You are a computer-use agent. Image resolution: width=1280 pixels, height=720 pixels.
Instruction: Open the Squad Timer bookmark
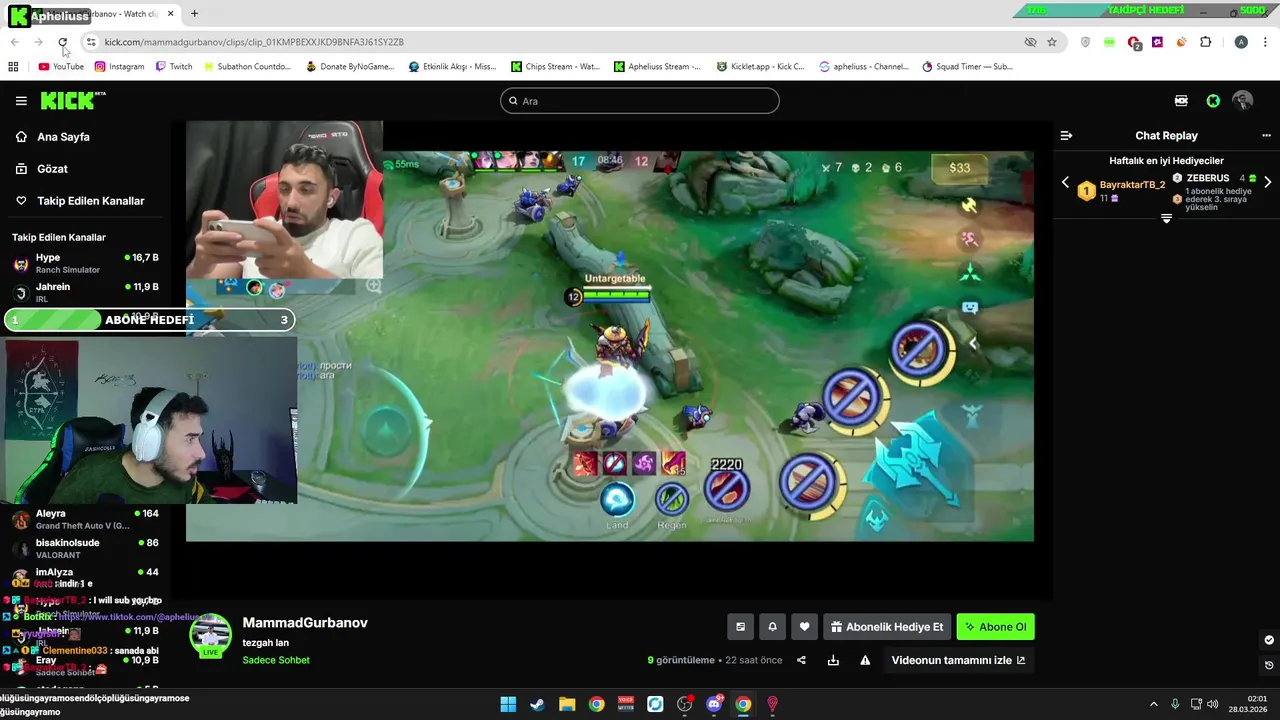point(967,67)
